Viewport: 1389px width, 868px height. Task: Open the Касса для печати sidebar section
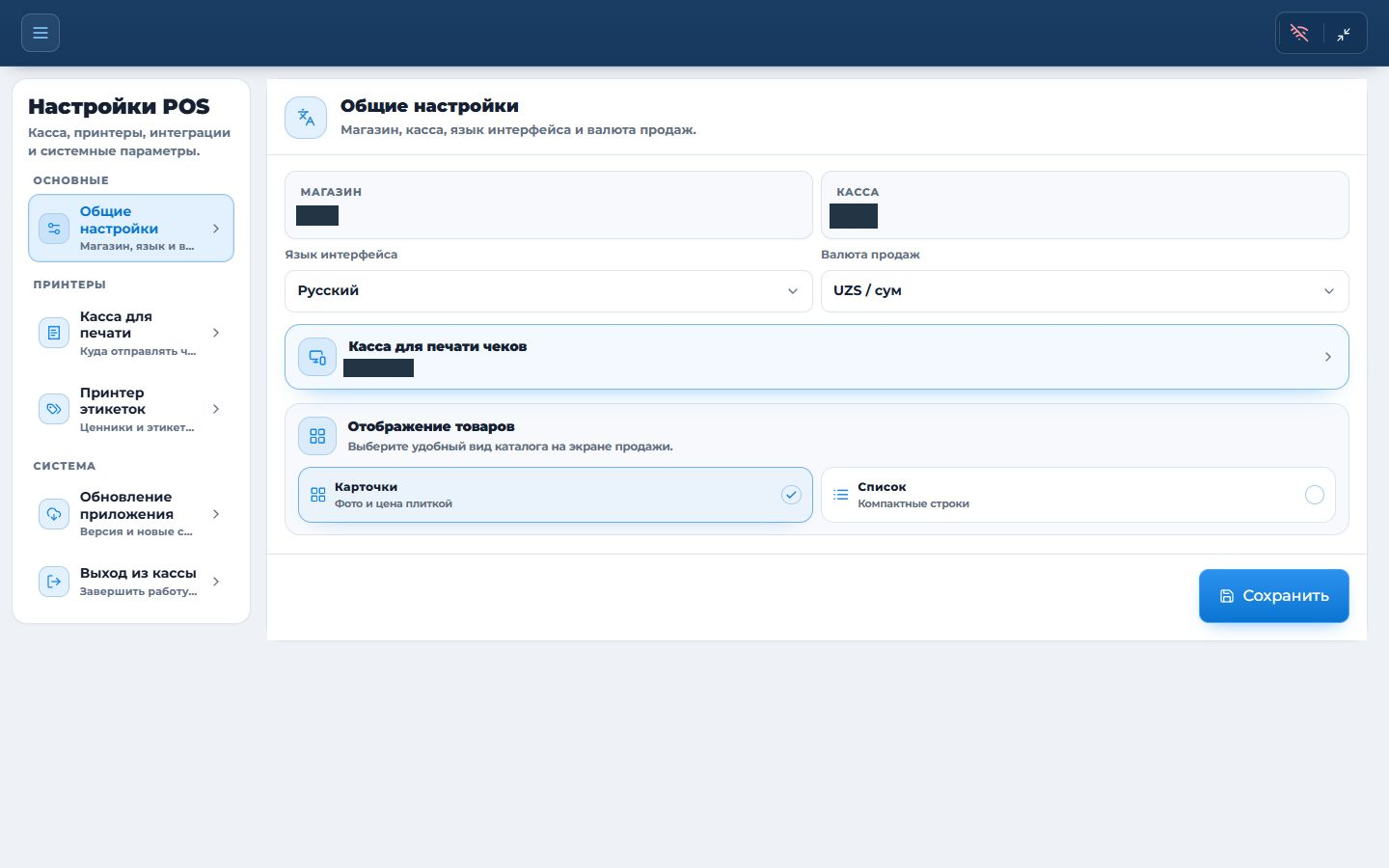click(131, 333)
